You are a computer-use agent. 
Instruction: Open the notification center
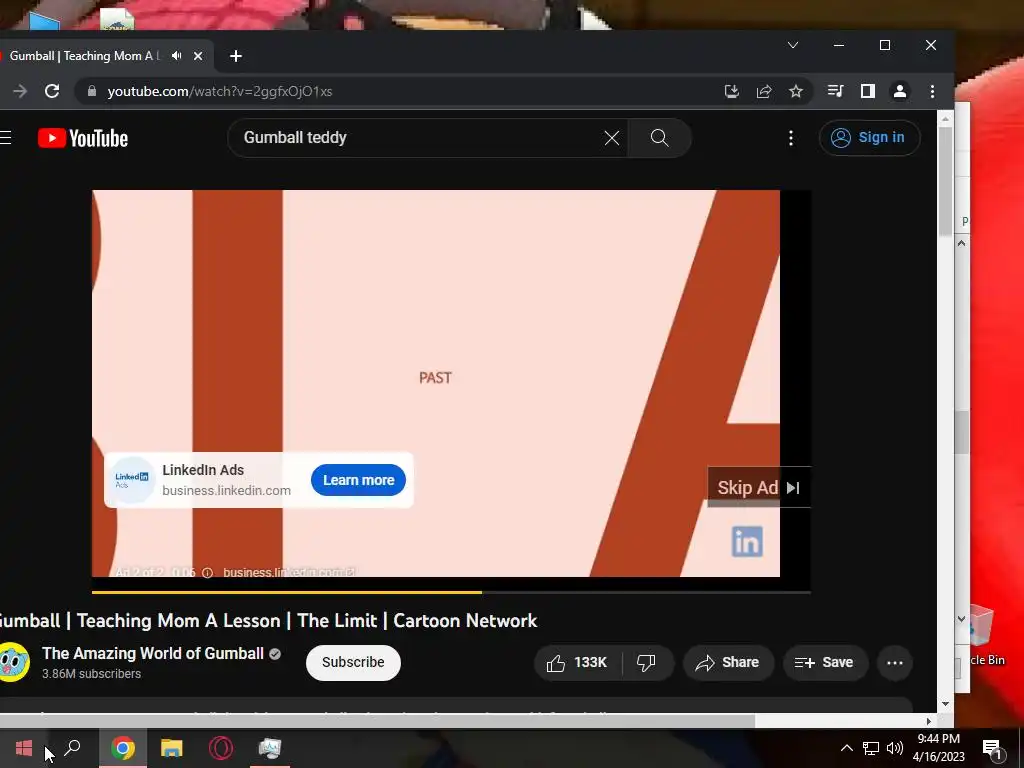tap(992, 748)
